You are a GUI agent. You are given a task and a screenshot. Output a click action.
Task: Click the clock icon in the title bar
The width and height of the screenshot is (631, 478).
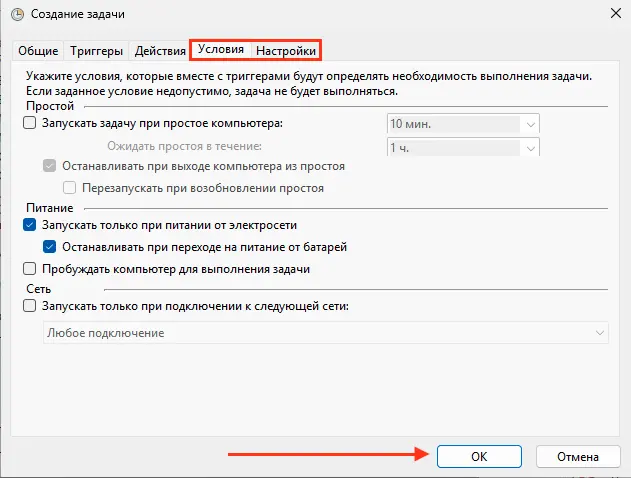(17, 15)
